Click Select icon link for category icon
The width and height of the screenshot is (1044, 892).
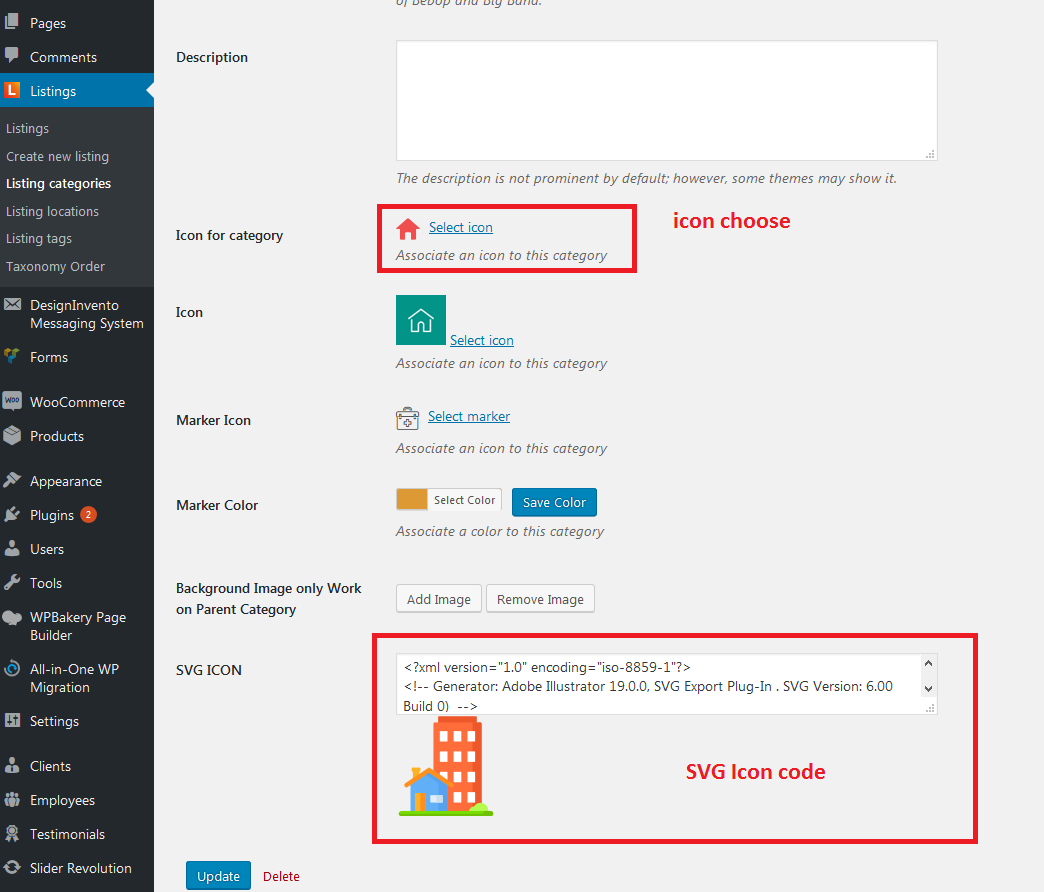coord(461,227)
